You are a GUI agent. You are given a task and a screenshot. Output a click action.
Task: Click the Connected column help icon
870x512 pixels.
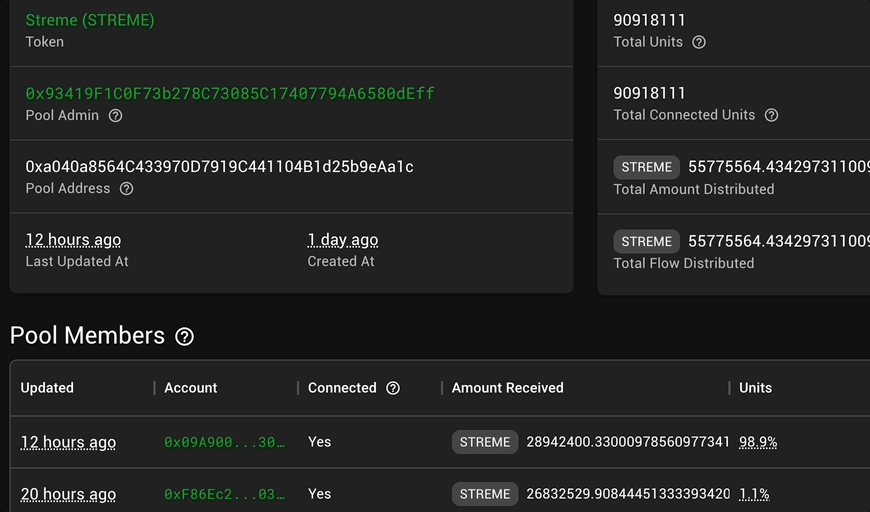pos(393,388)
